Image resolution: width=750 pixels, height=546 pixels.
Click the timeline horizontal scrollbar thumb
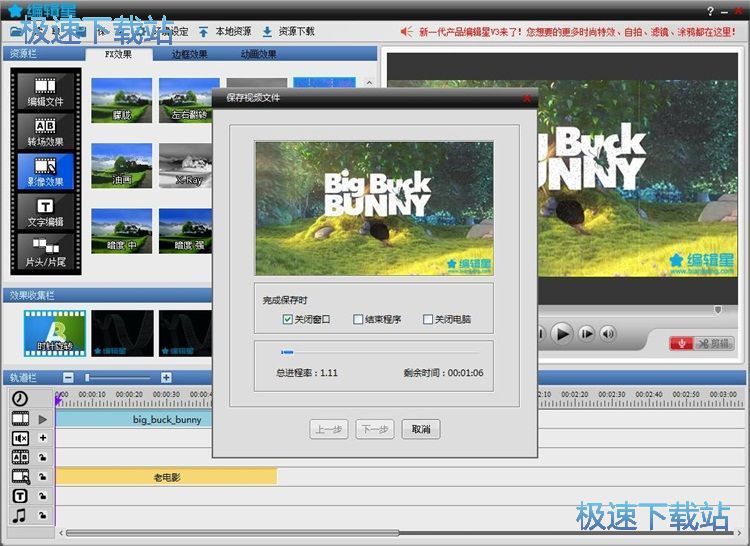click(x=232, y=533)
